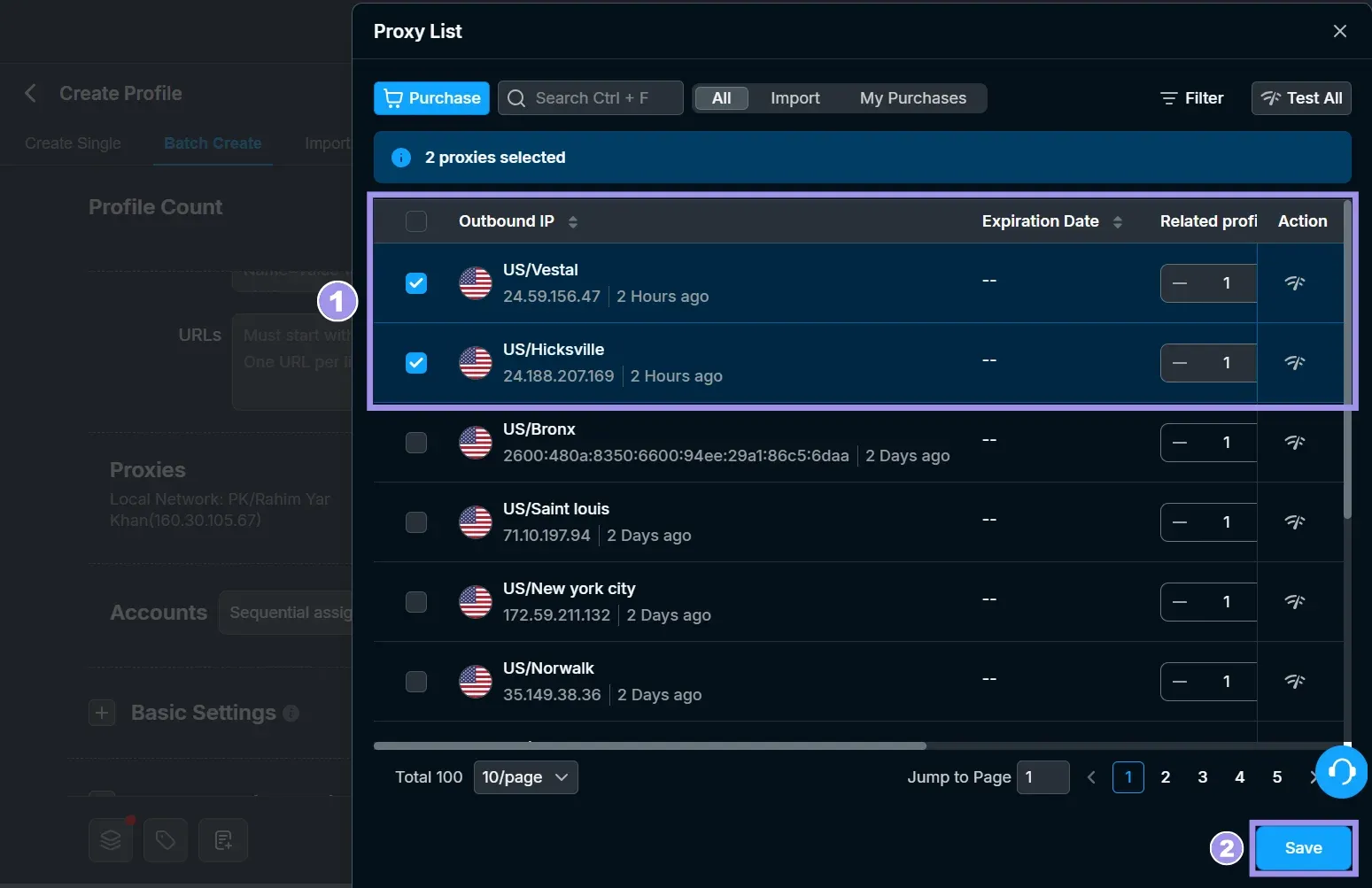Switch to the All proxies tab

pos(722,98)
